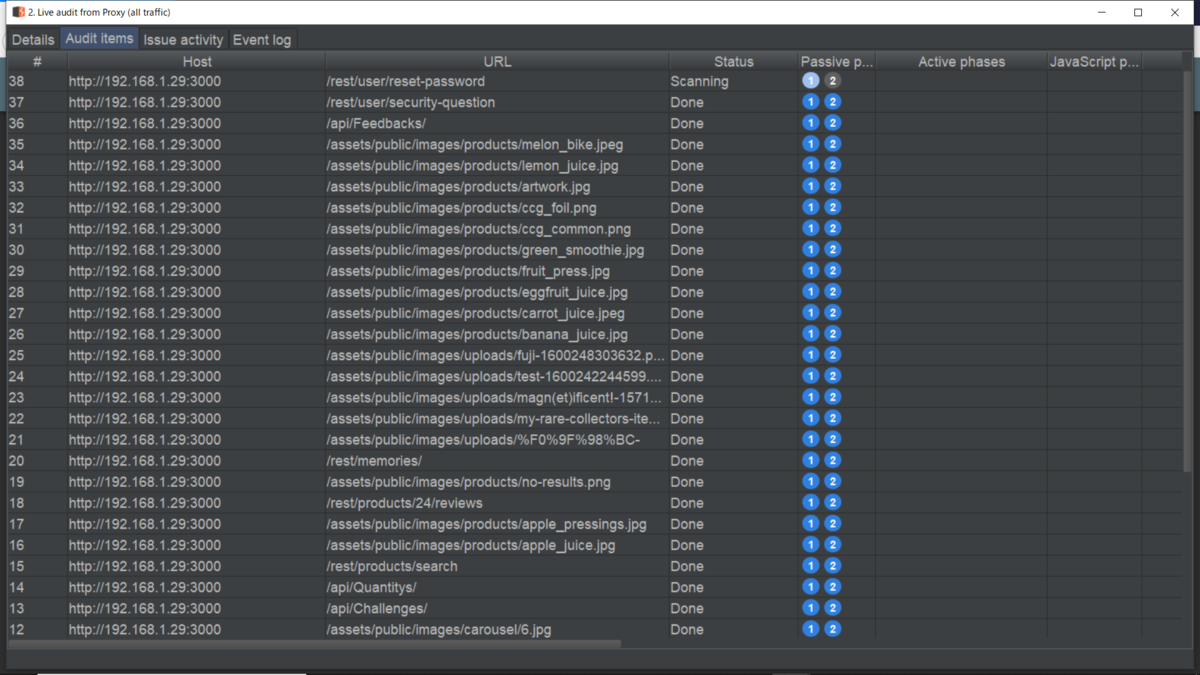Select the /api/Quantitys/ URL cell

[x=497, y=587]
